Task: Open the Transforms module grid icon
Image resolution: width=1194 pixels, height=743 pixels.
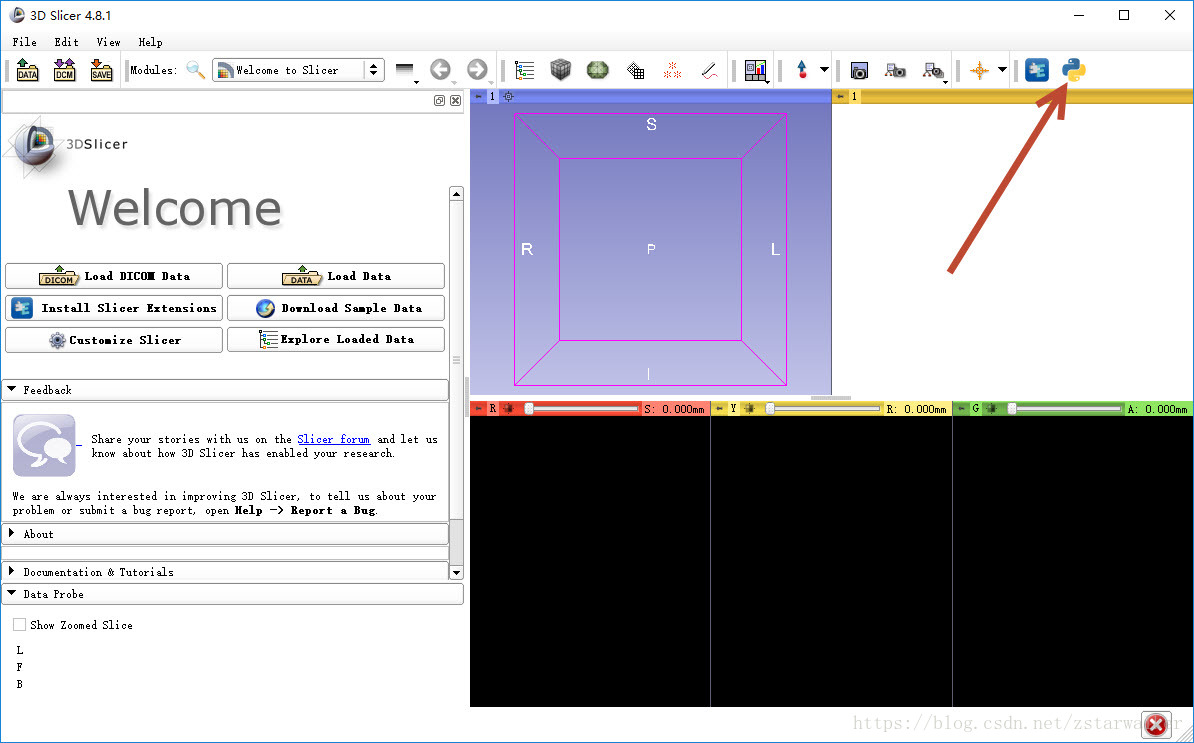Action: 636,71
